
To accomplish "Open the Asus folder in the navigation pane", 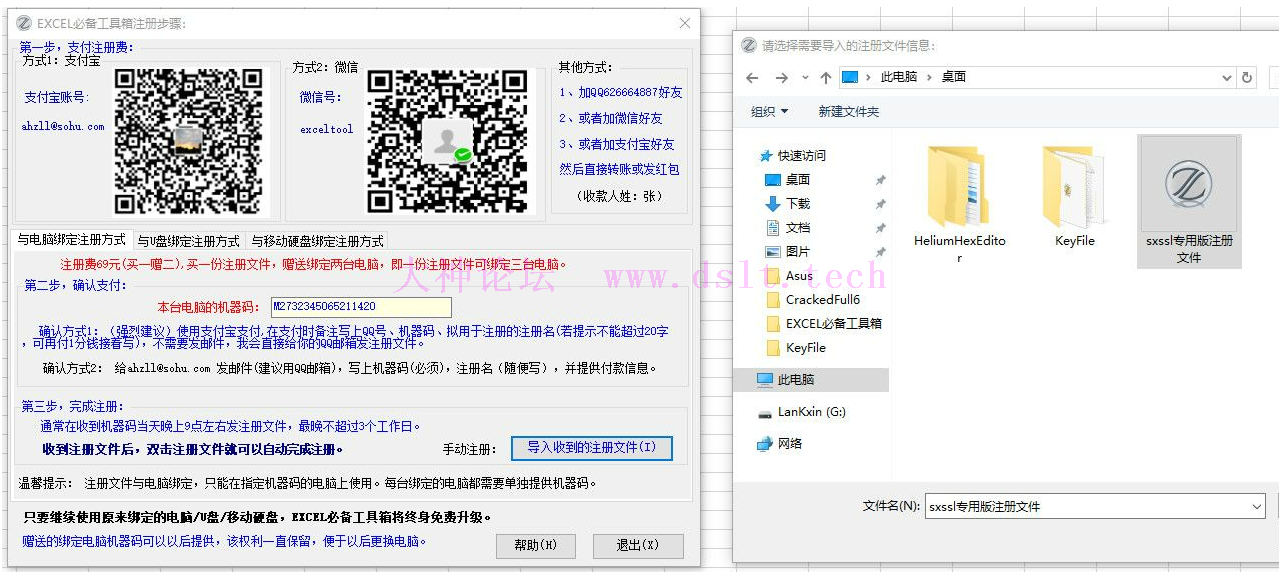I will 799,276.
